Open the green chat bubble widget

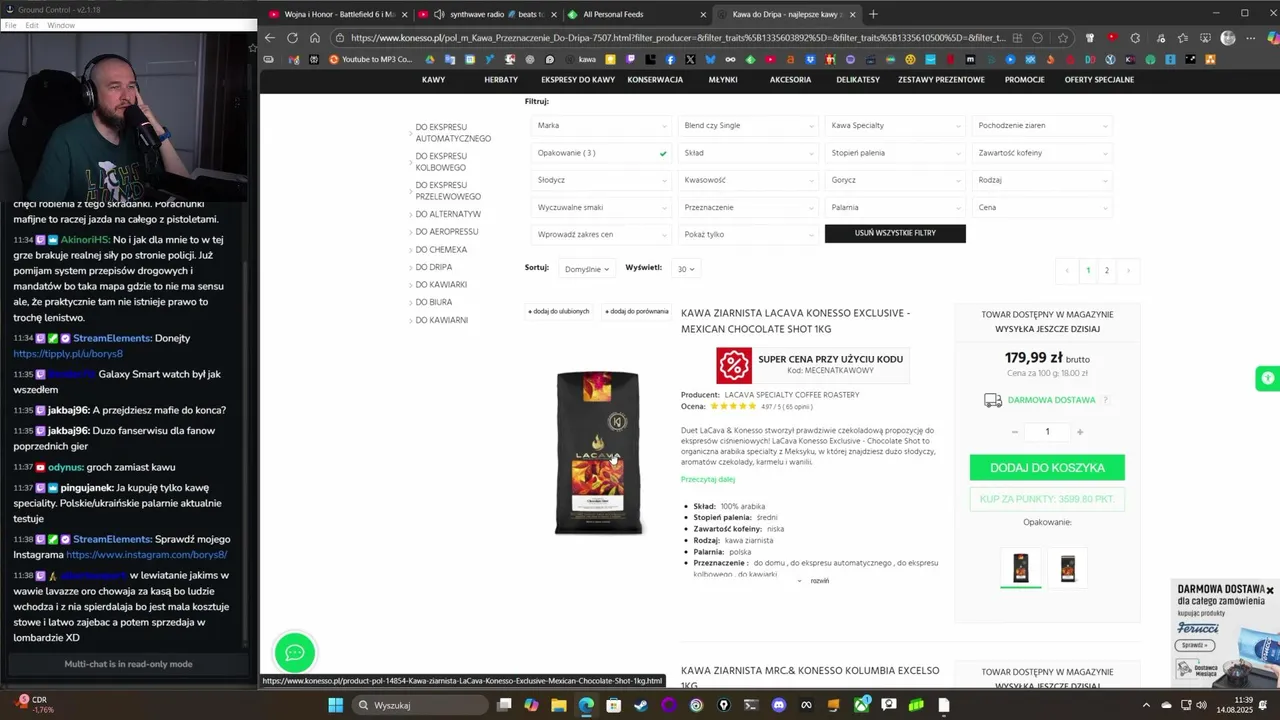[295, 653]
